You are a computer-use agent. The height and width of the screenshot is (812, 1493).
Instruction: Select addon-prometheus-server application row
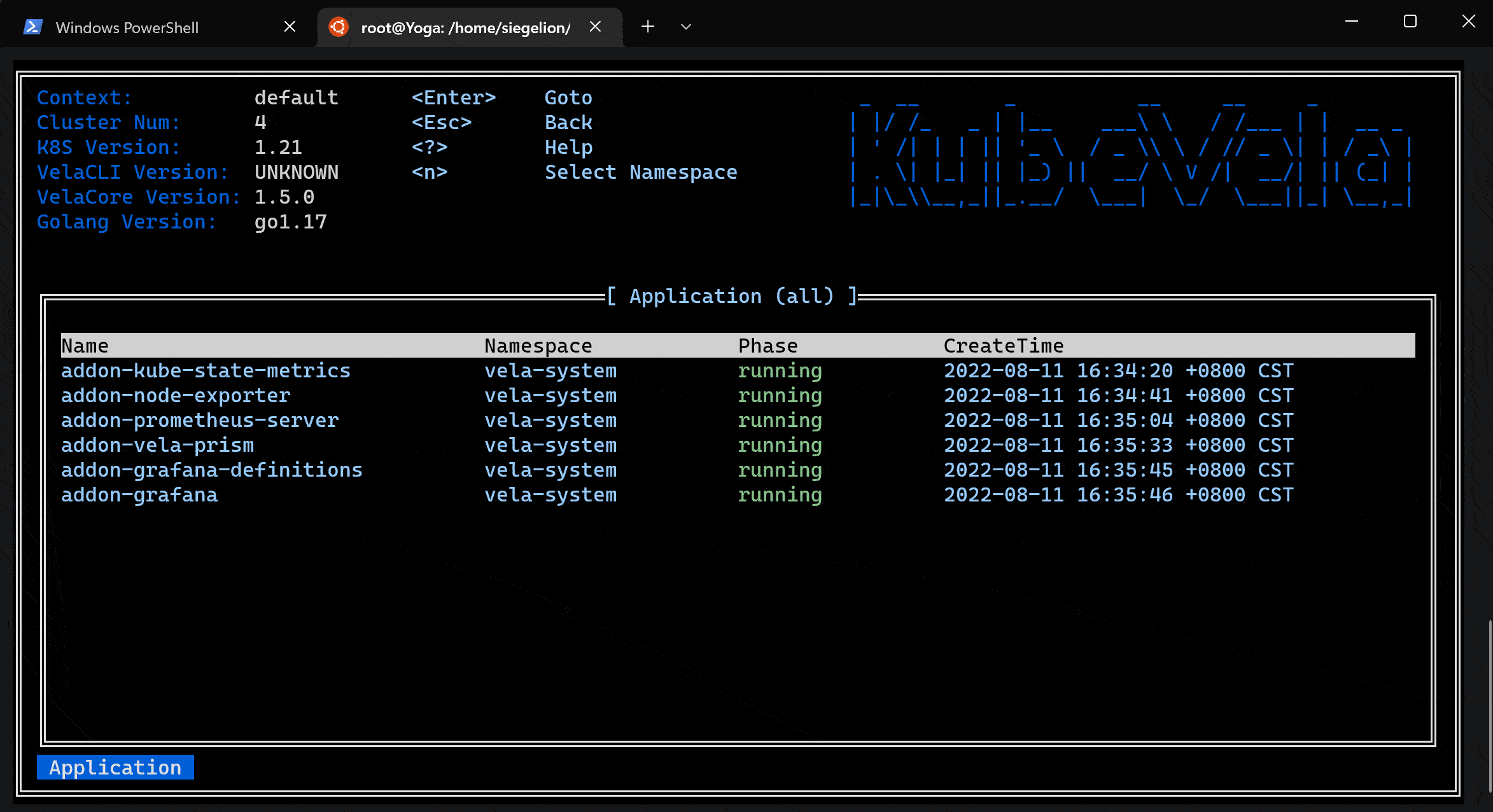click(200, 420)
